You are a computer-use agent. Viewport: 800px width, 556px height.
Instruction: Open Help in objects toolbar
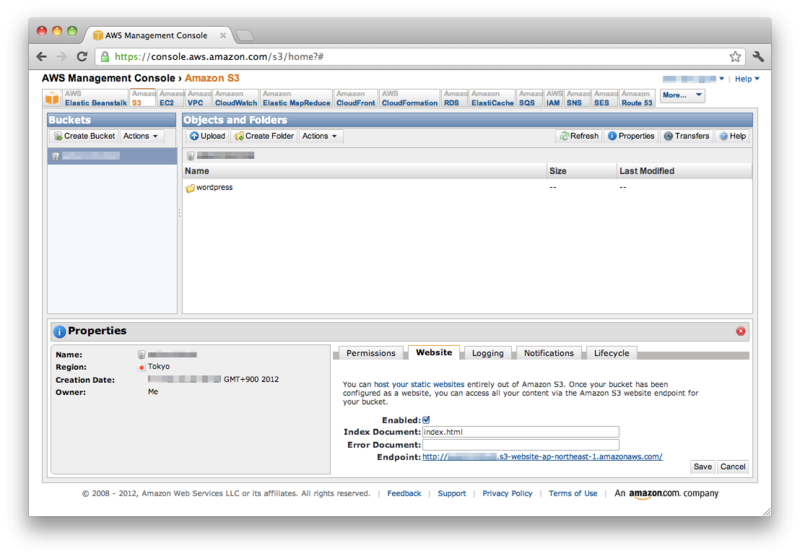[x=733, y=136]
